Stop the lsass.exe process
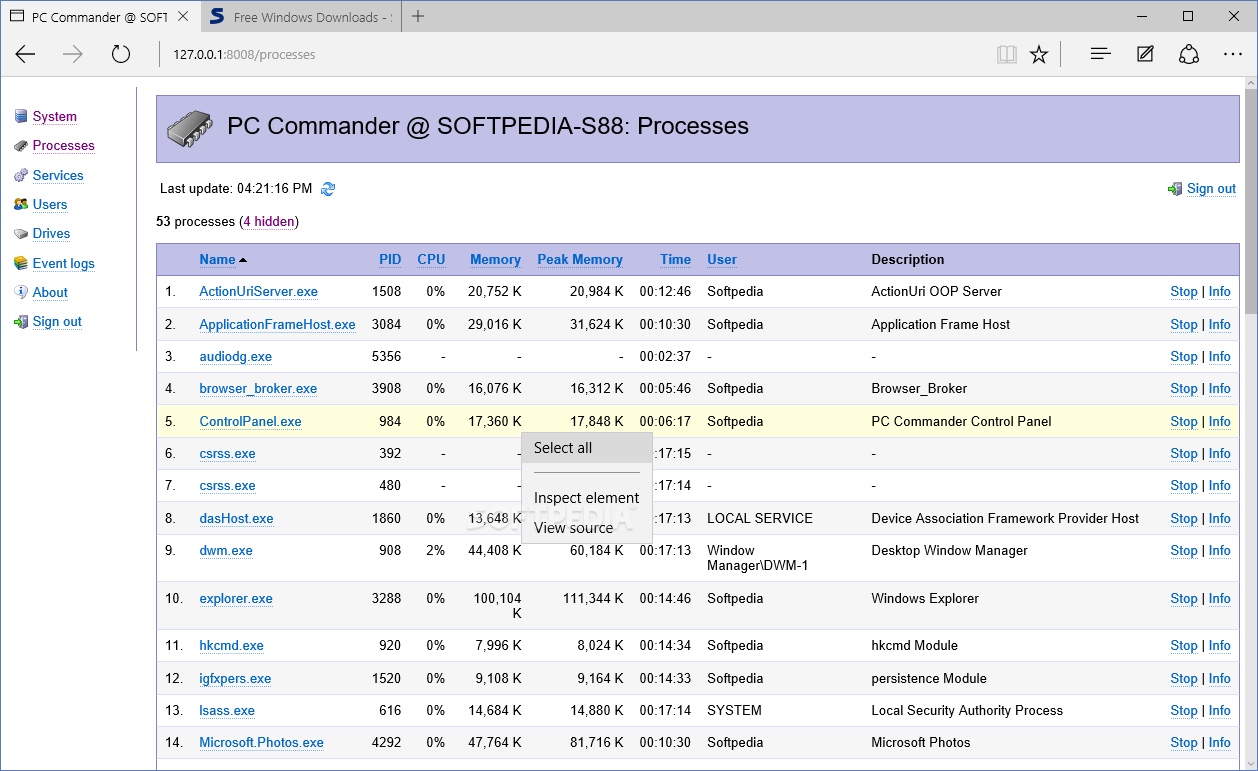 click(1184, 710)
